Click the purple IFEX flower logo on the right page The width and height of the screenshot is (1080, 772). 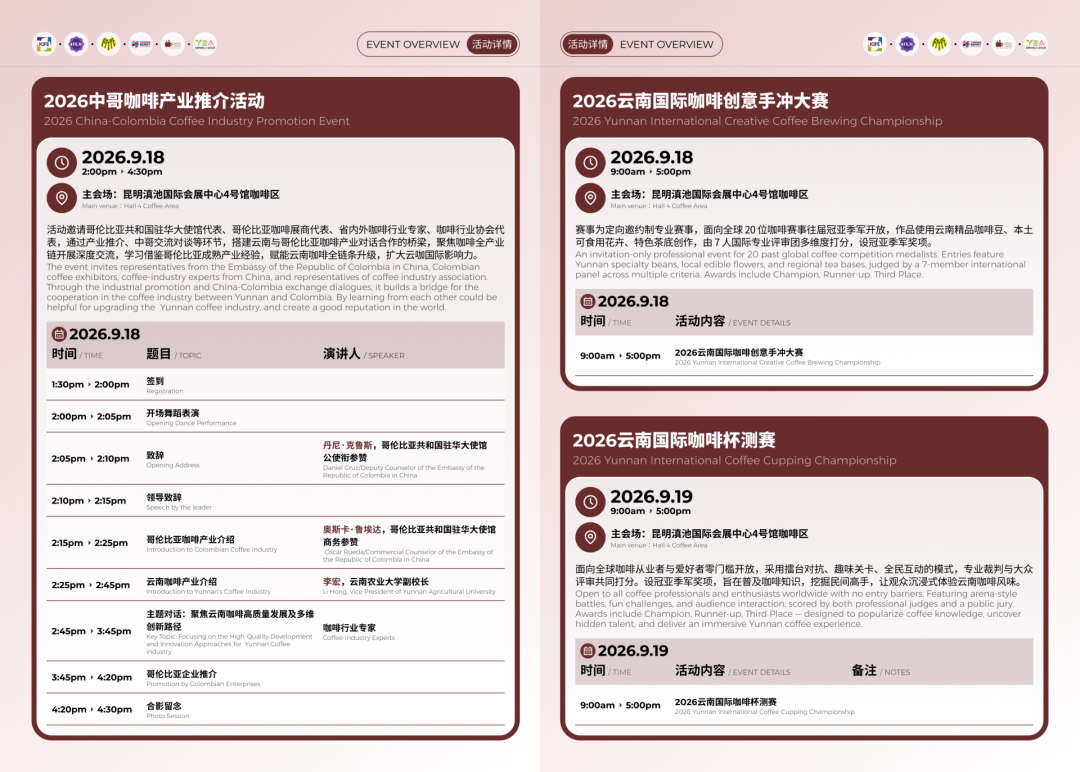[907, 44]
